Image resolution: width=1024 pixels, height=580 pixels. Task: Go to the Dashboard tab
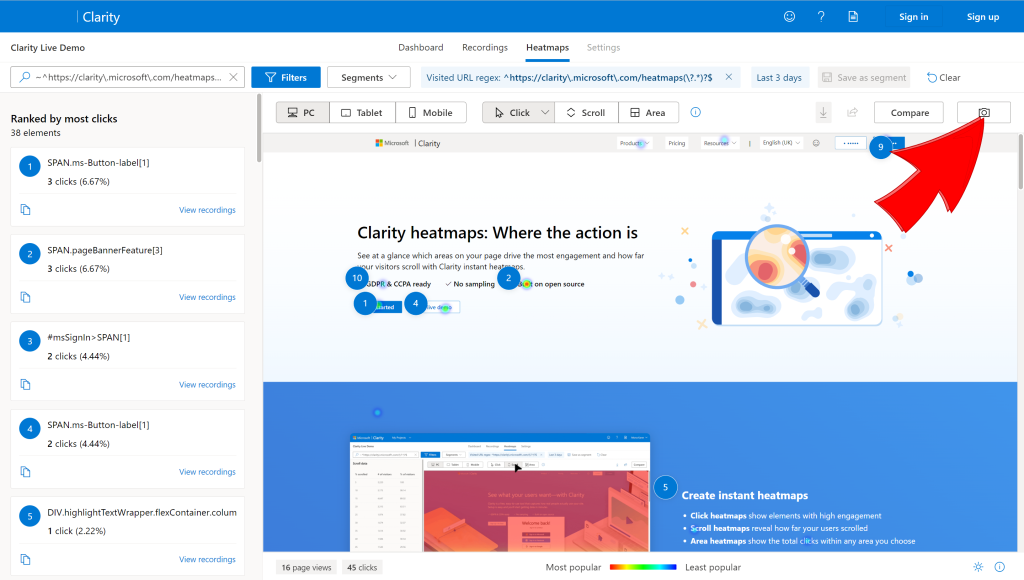point(421,48)
